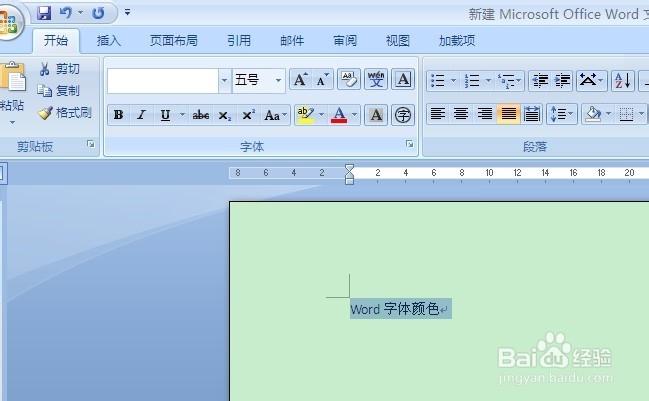Toggle Bold formatting
649x401 pixels.
click(118, 115)
